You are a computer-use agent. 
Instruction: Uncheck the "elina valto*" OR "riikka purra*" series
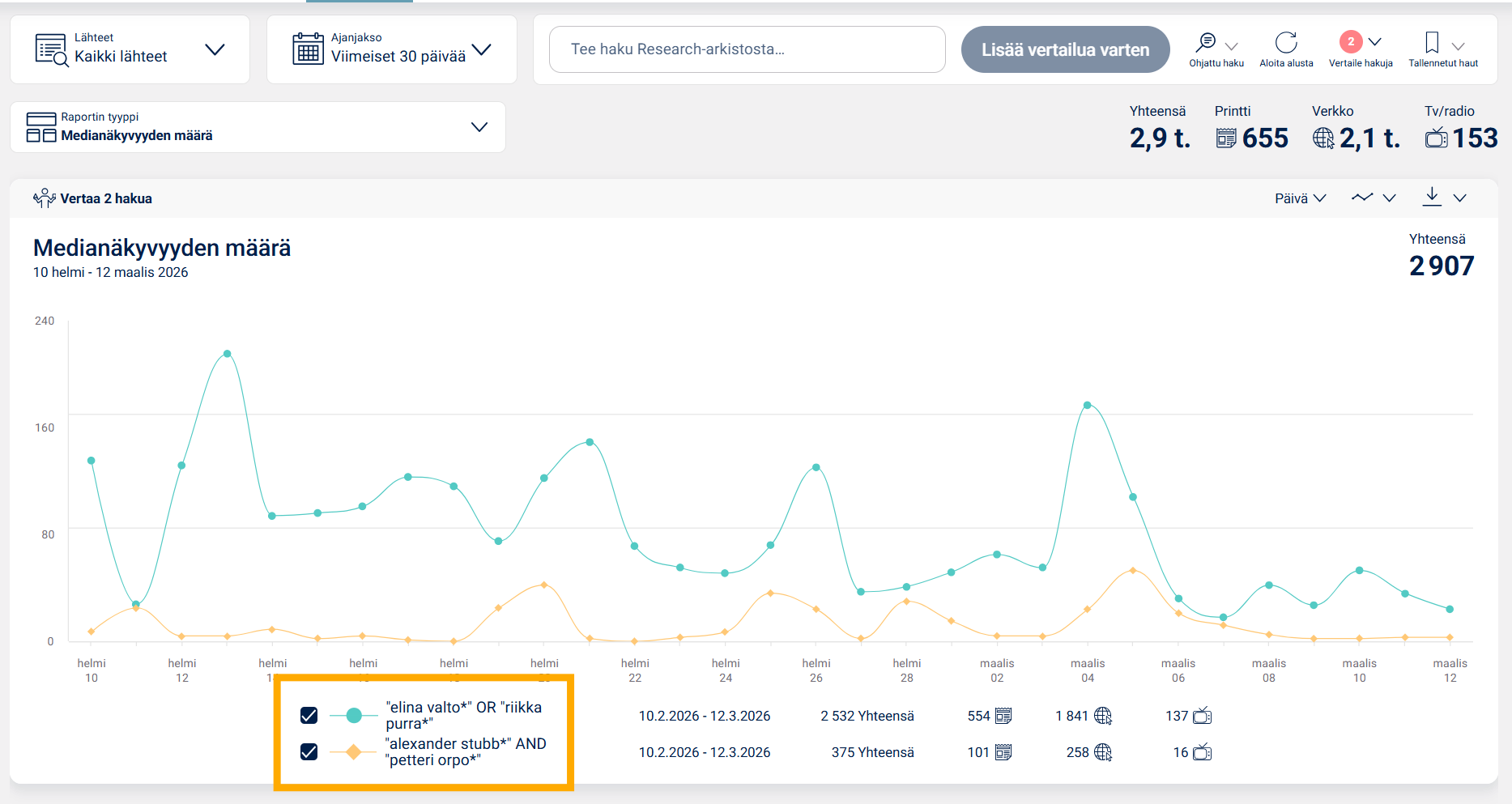[x=309, y=716]
